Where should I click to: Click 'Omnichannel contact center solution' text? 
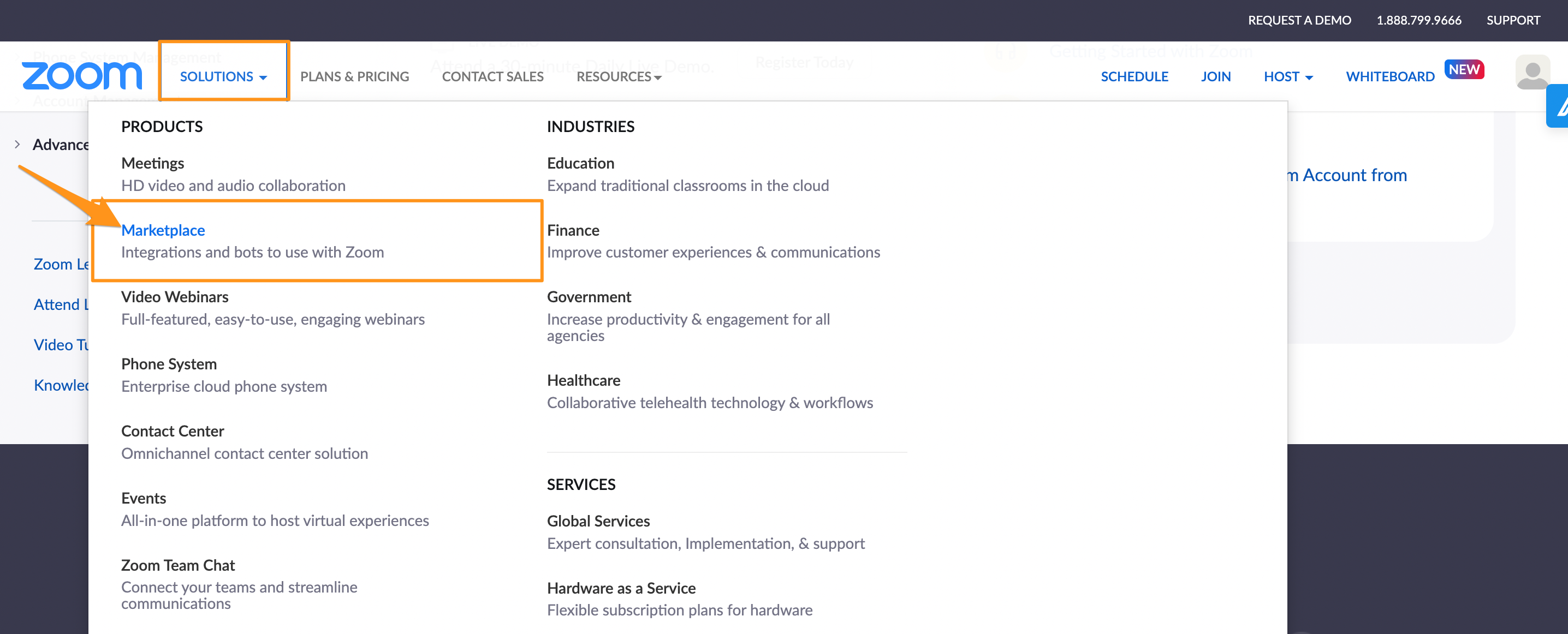click(x=244, y=453)
